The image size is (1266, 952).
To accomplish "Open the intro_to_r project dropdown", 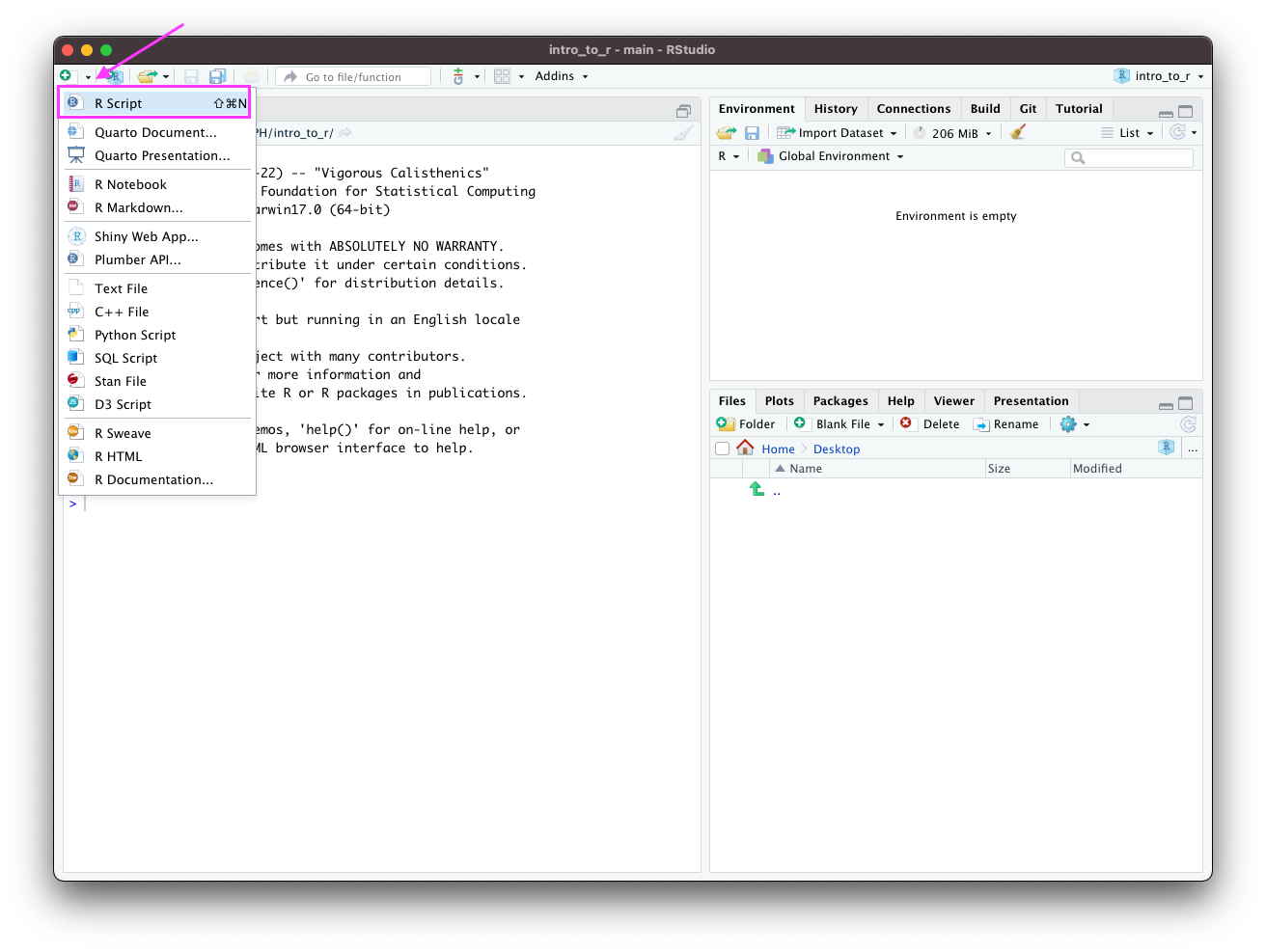I will point(1160,76).
